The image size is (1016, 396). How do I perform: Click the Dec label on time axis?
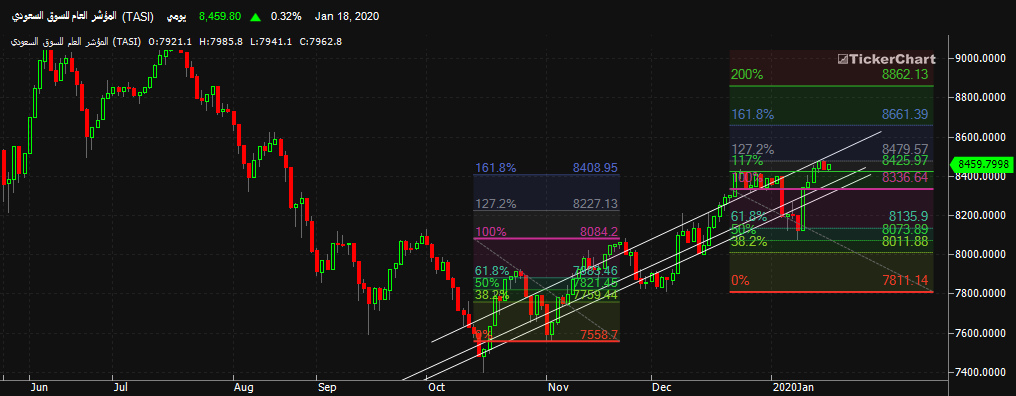663,388
